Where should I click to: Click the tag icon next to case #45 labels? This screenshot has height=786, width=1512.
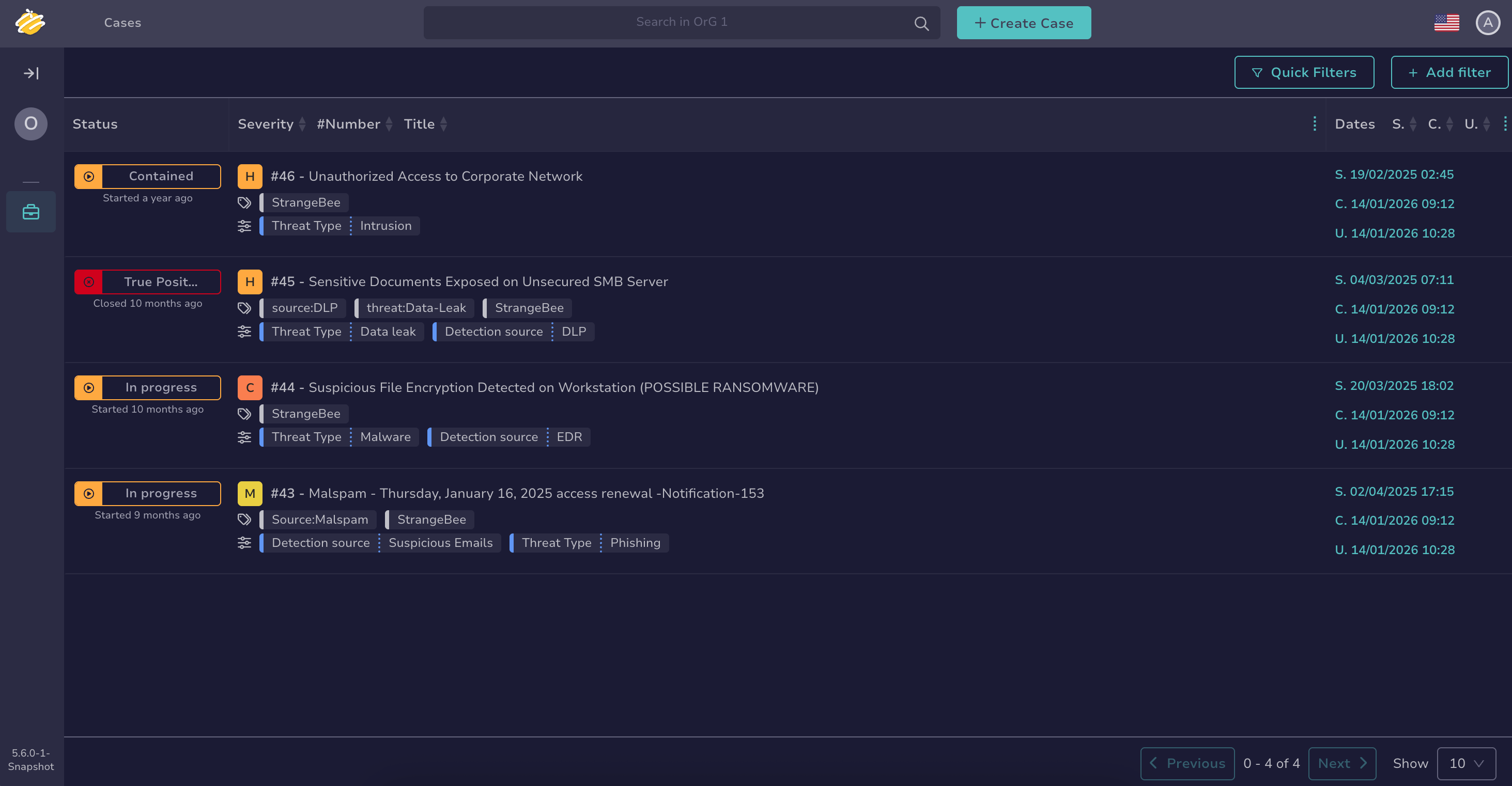[x=244, y=307]
